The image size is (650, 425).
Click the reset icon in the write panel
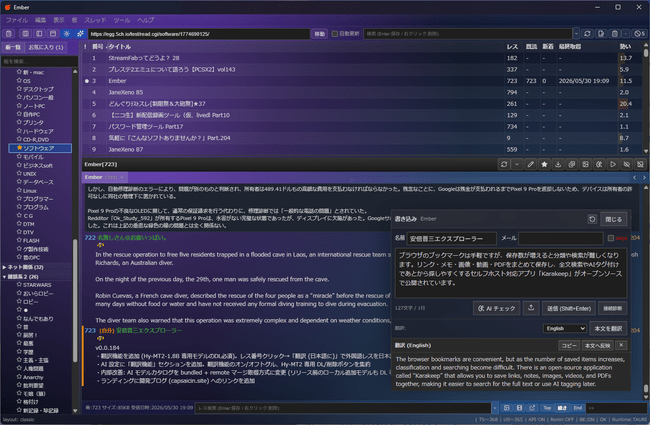592,219
